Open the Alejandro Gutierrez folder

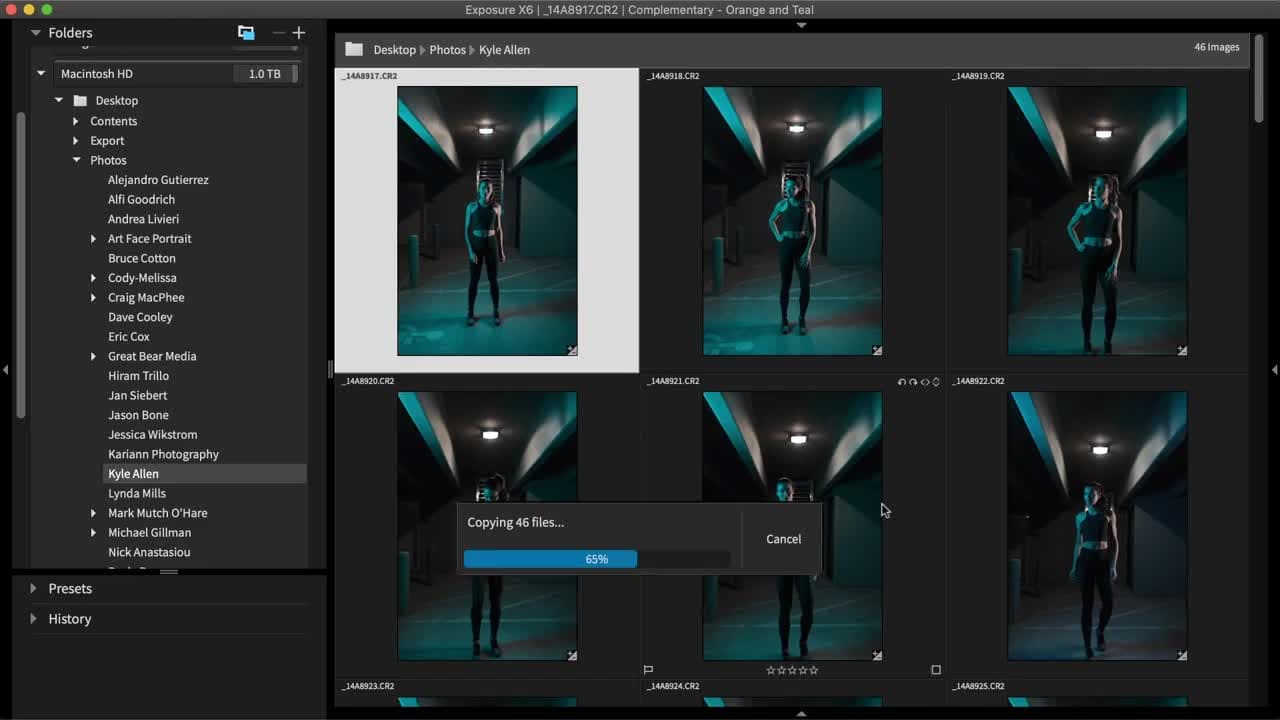coord(158,180)
